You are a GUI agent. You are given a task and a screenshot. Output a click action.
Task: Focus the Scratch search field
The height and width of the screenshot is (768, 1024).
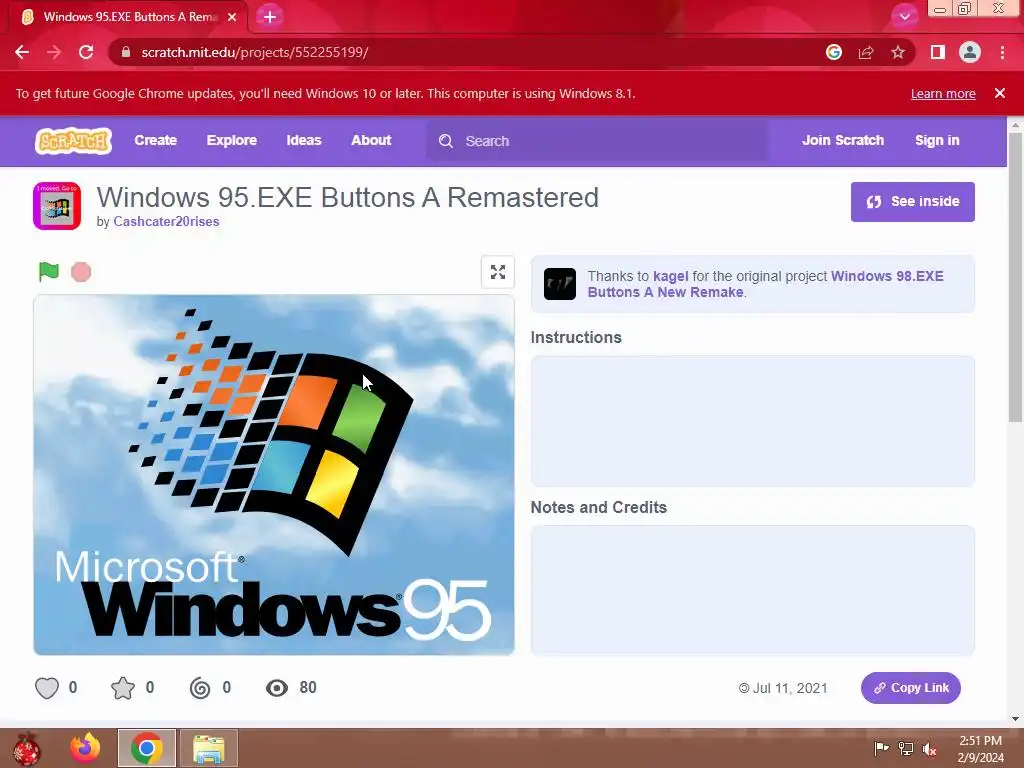click(x=597, y=141)
